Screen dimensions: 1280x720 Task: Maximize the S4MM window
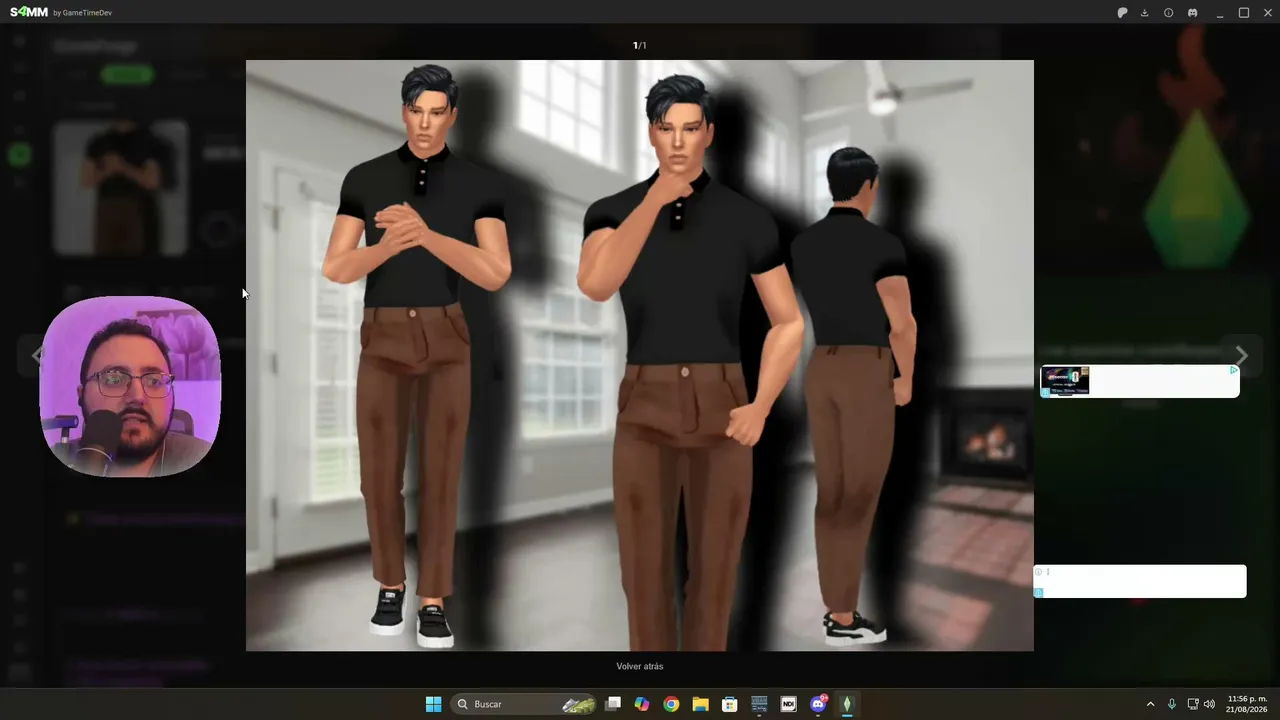(x=1244, y=13)
